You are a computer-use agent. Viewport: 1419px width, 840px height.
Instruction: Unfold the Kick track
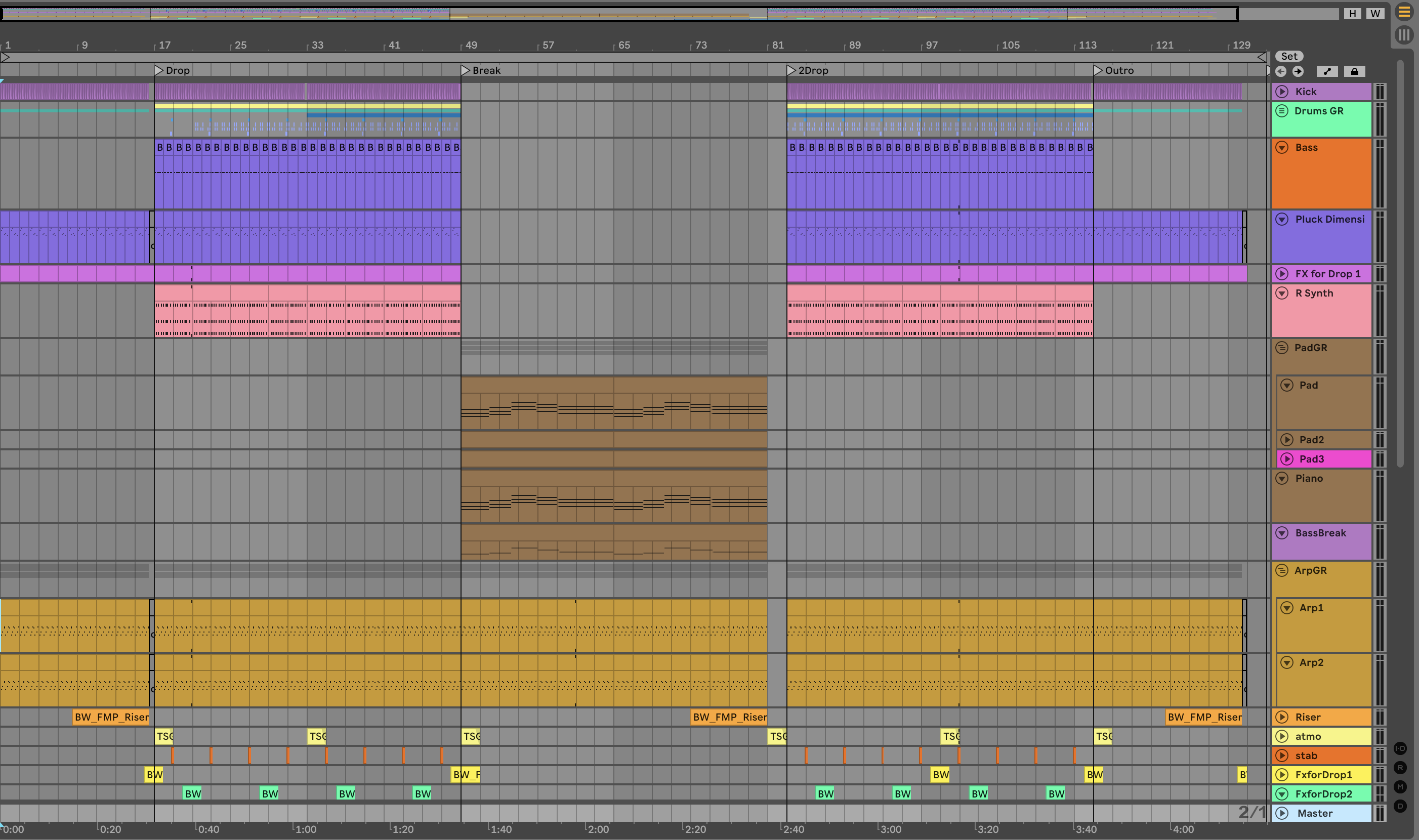pos(1282,92)
